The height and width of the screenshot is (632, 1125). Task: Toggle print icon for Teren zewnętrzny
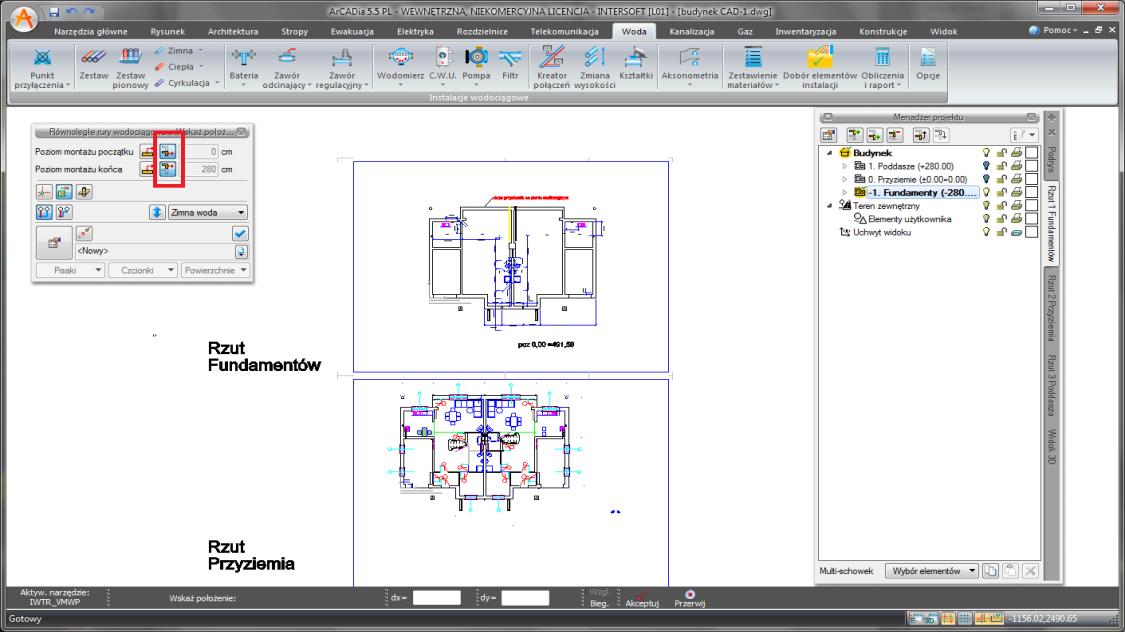pos(1017,206)
